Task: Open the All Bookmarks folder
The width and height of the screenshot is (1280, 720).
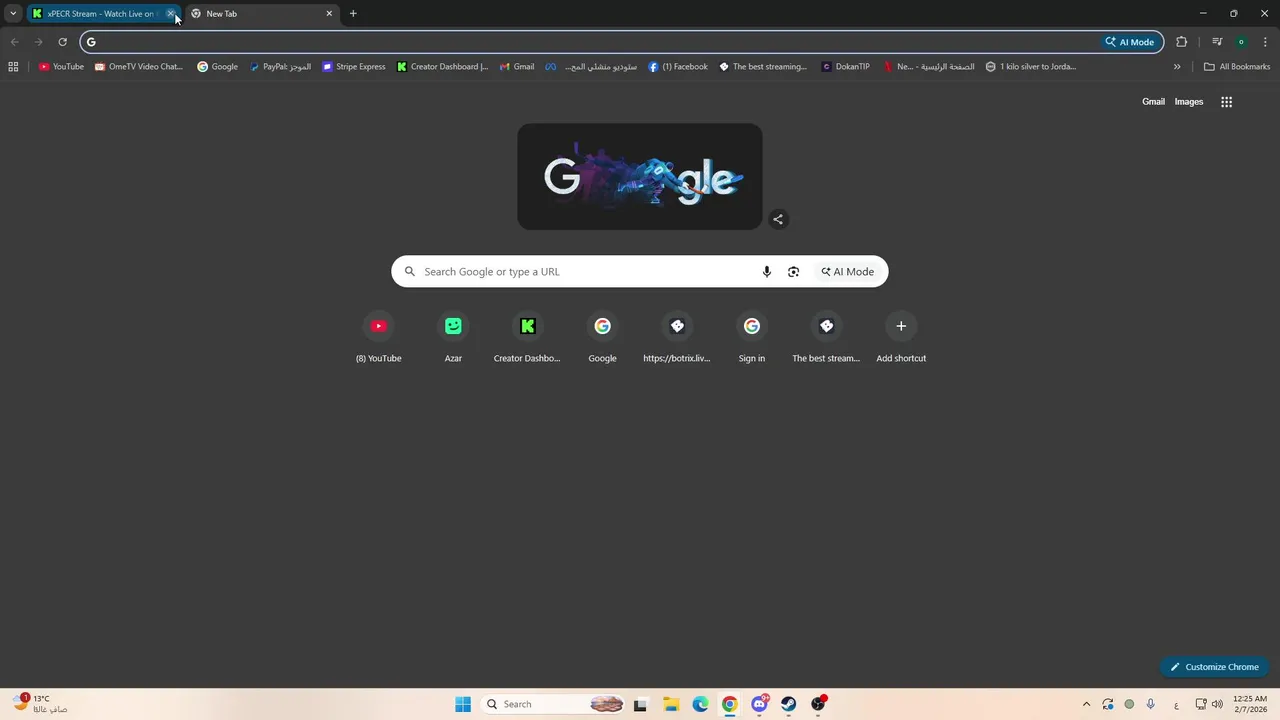Action: tap(1237, 67)
